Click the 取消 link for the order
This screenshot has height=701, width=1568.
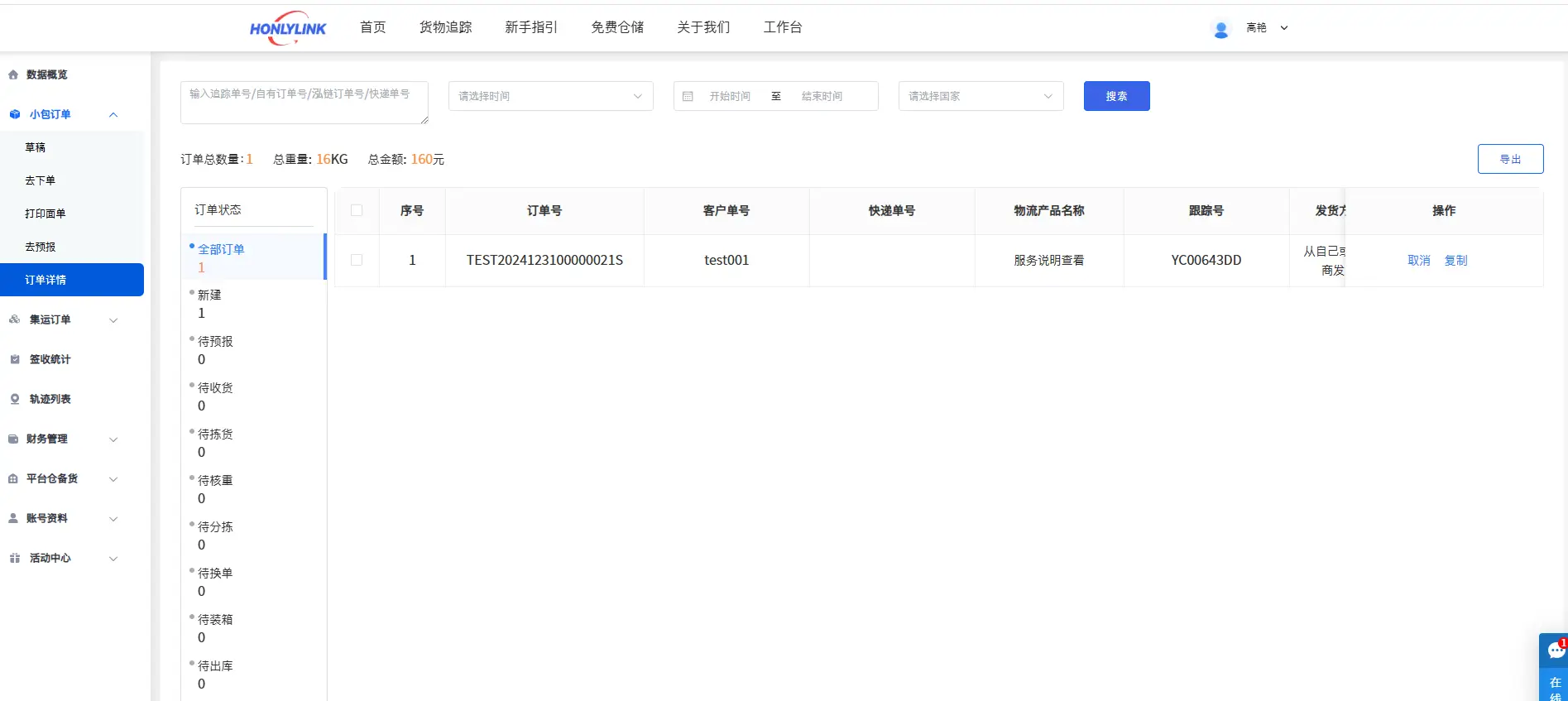coord(1418,260)
